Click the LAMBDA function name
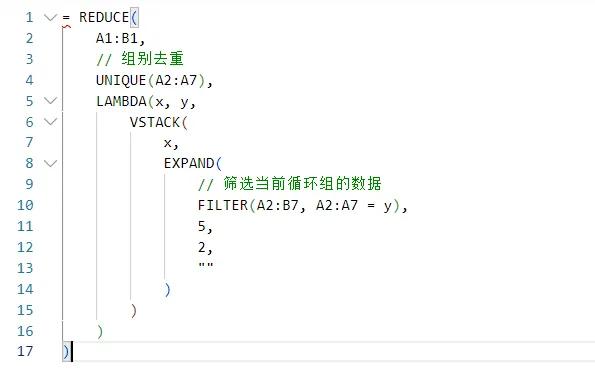Screen dimensions: 595x376 (x=121, y=101)
